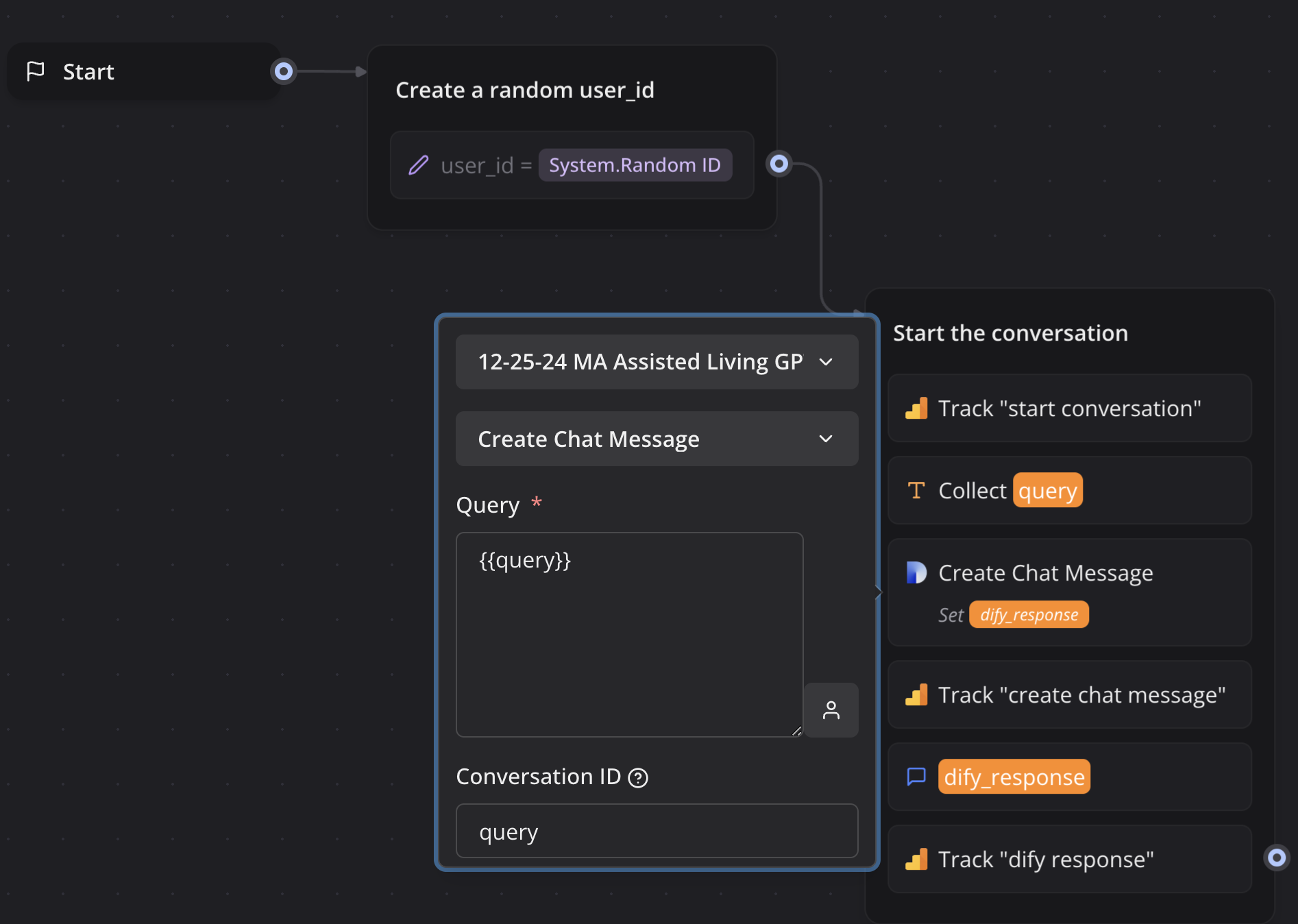Click the pencil icon beside user_id
The width and height of the screenshot is (1298, 924).
[419, 165]
